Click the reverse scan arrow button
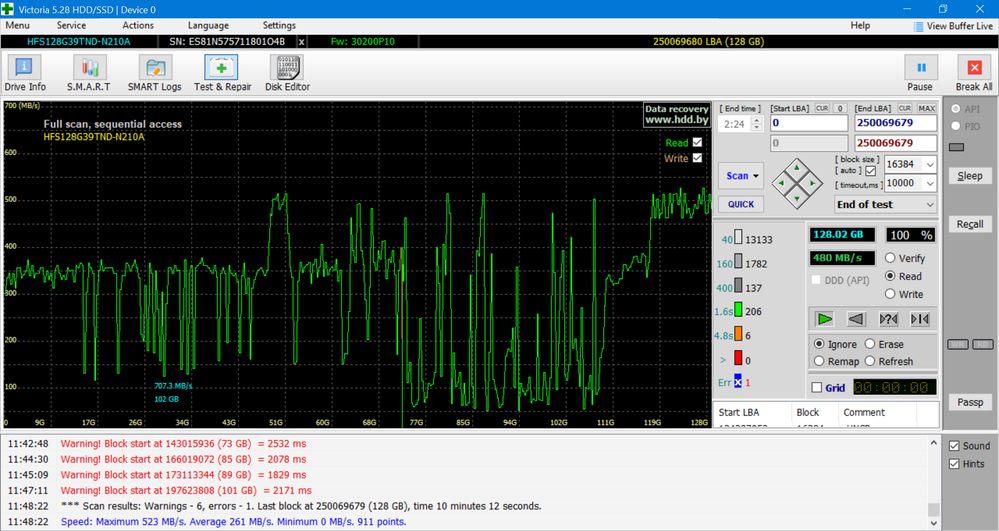The image size is (999, 531). pyautogui.click(x=856, y=319)
